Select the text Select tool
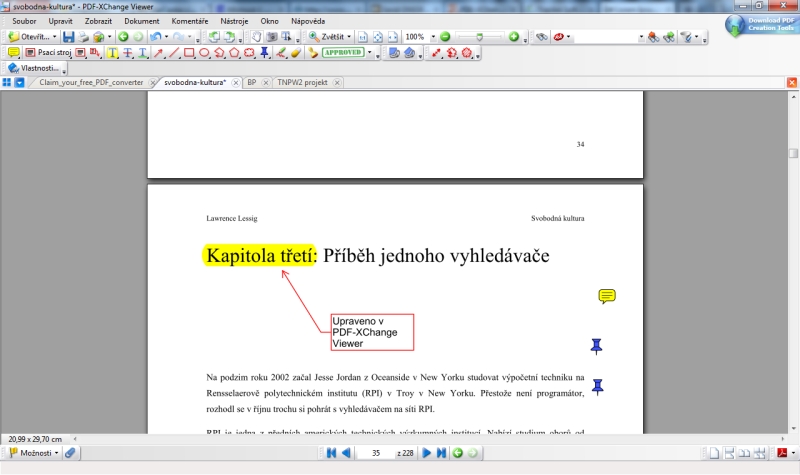Image resolution: width=800 pixels, height=475 pixels. (x=286, y=37)
